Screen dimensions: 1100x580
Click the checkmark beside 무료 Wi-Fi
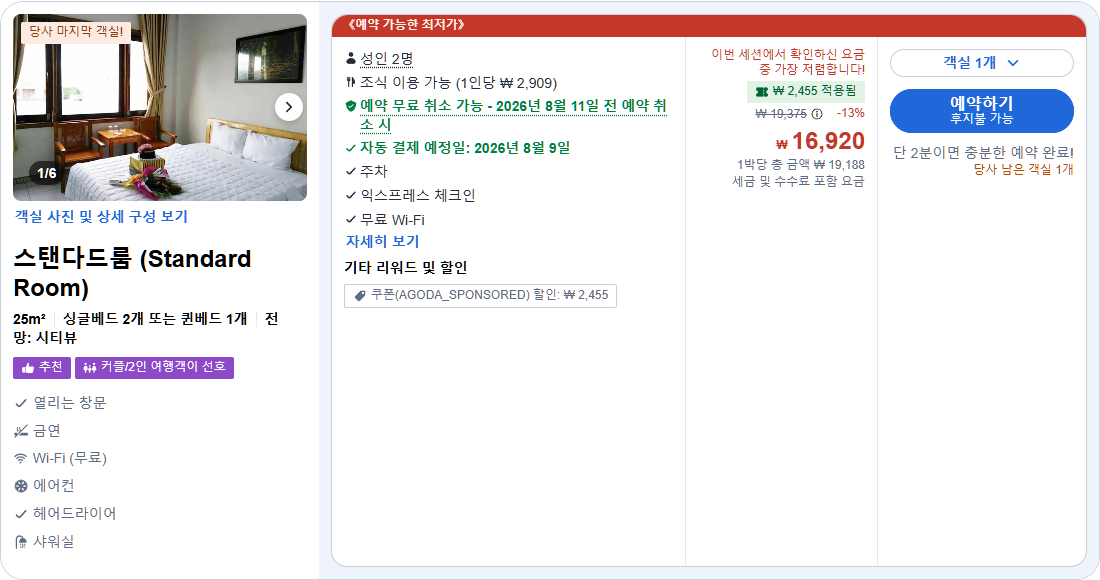(x=351, y=220)
